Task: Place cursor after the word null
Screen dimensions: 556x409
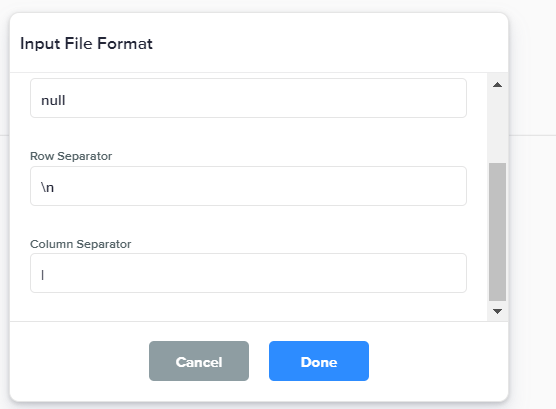Action: pos(66,100)
